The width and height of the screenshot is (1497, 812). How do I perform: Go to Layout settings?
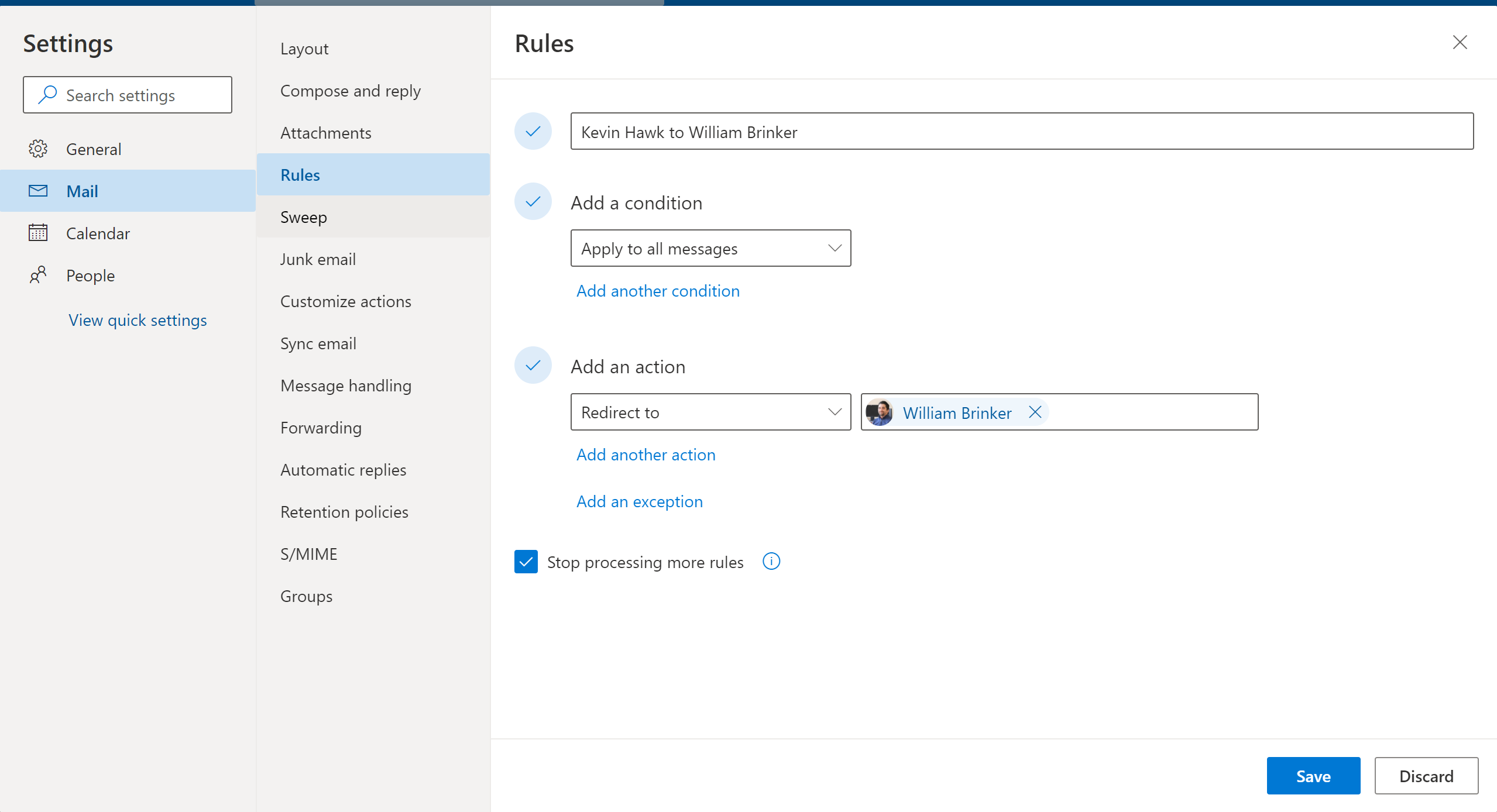pos(373,49)
